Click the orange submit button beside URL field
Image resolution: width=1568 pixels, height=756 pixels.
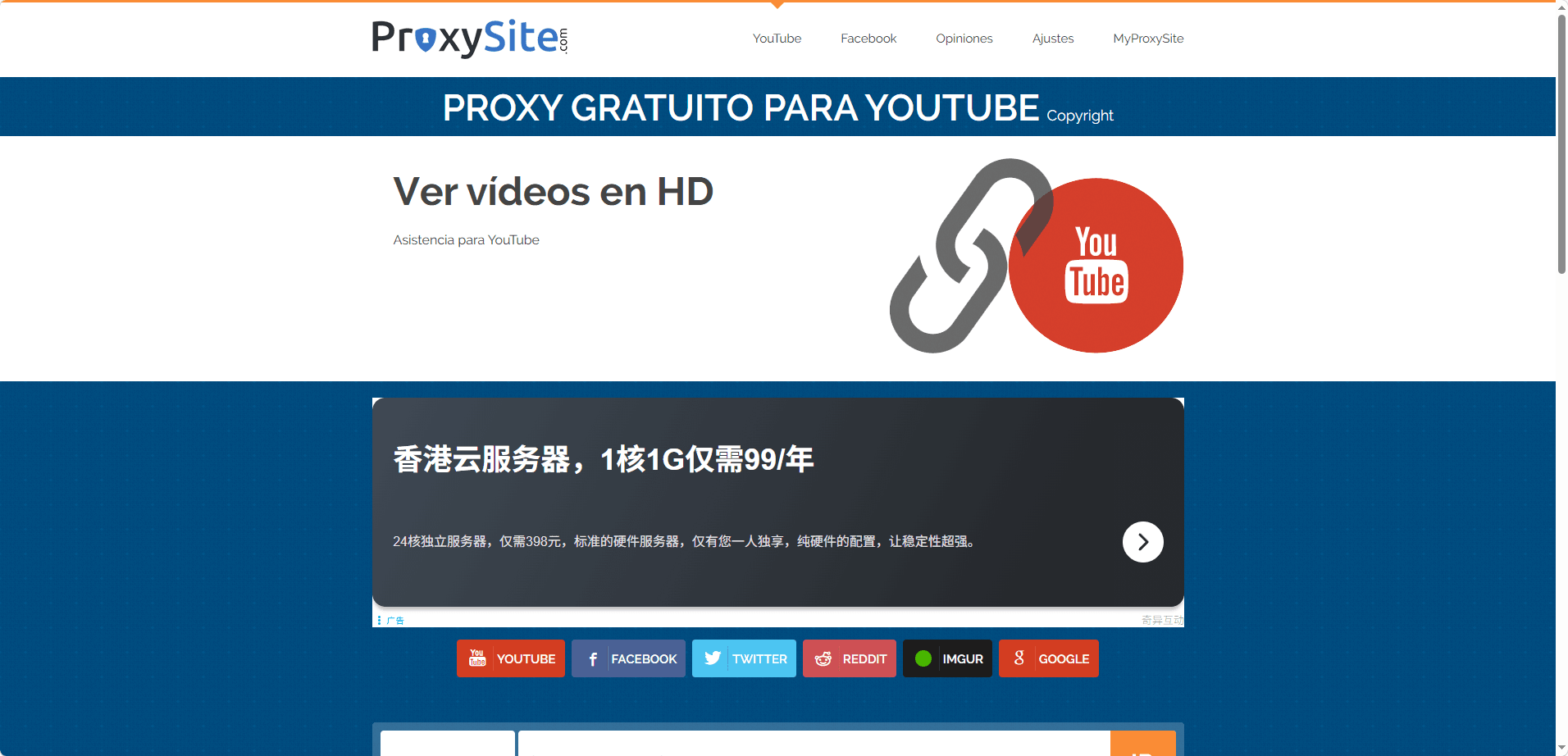1142,745
